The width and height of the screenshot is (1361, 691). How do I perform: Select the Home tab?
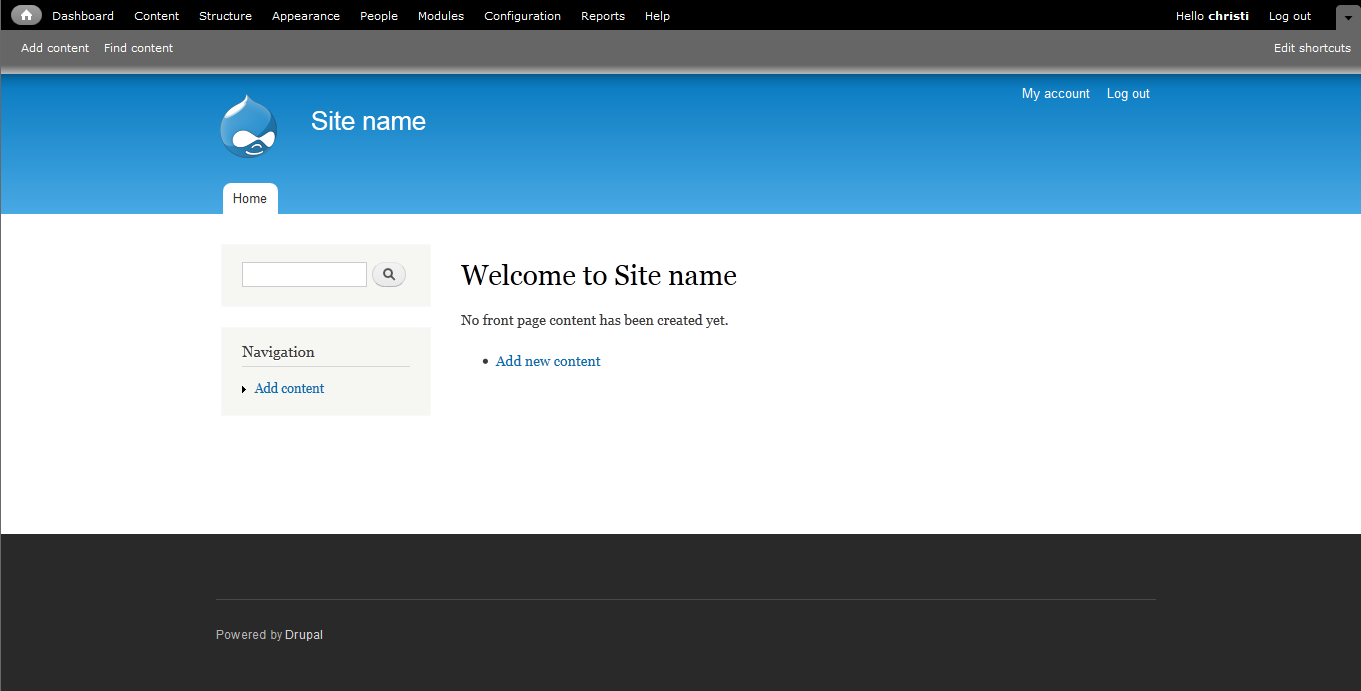(x=250, y=199)
